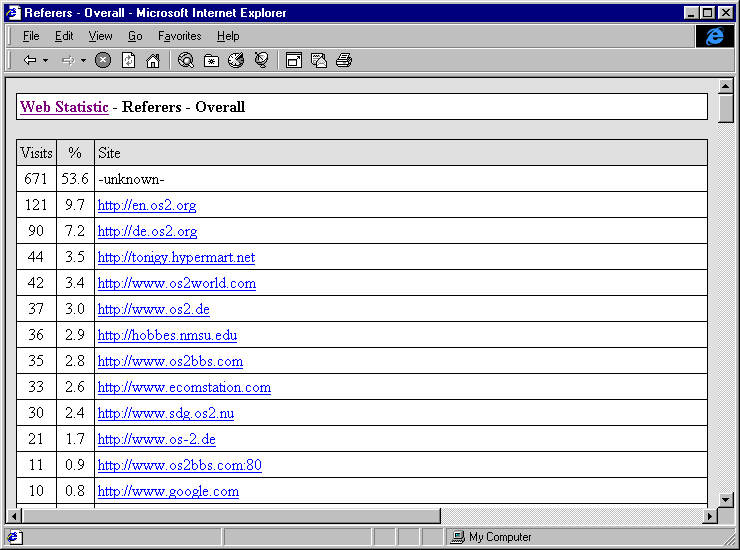740x550 pixels.
Task: Click the Visits column header
Action: [x=36, y=153]
